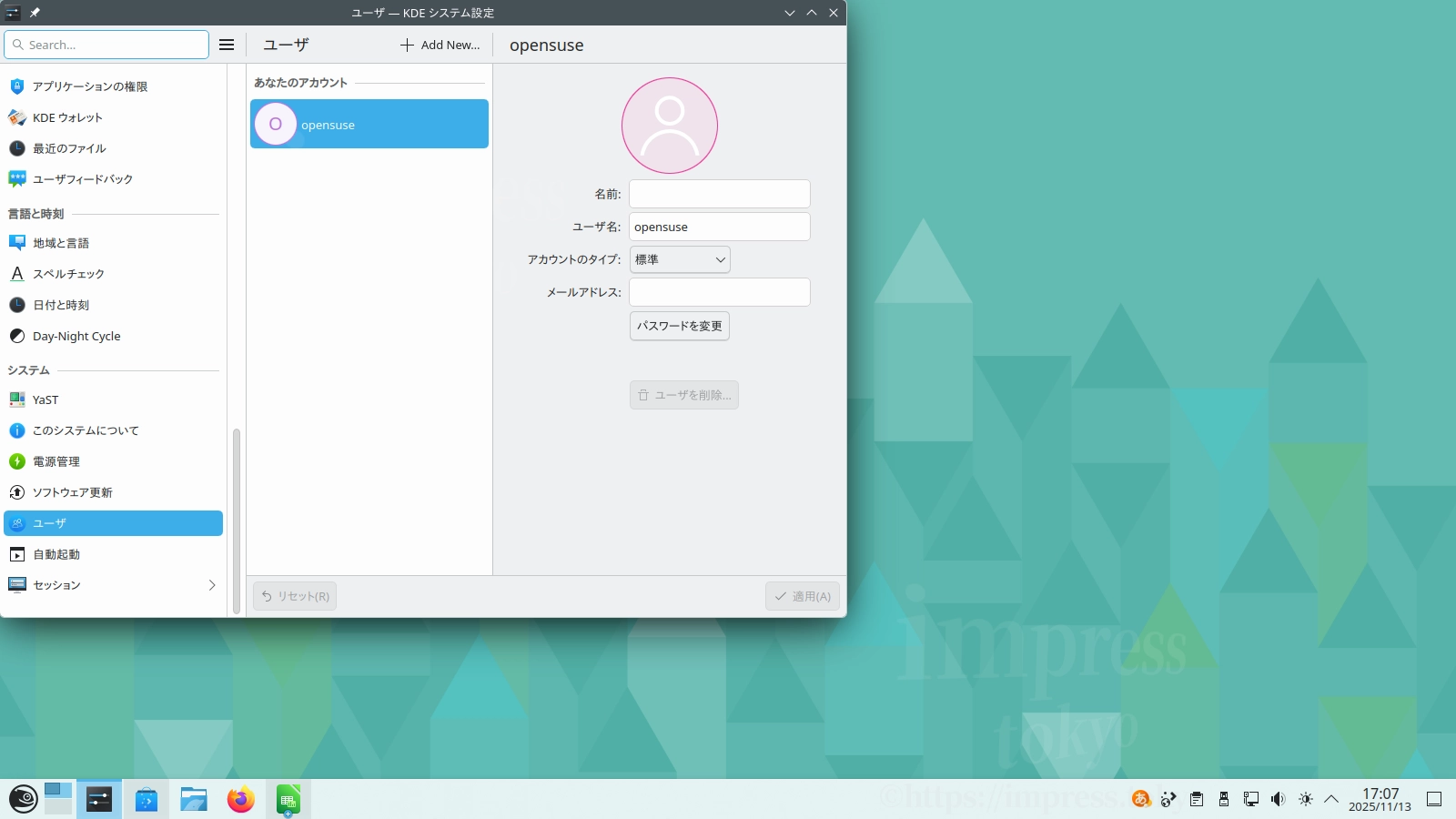Viewport: 1456px width, 819px height.
Task: Open 自動起動 settings
Action: 113,554
